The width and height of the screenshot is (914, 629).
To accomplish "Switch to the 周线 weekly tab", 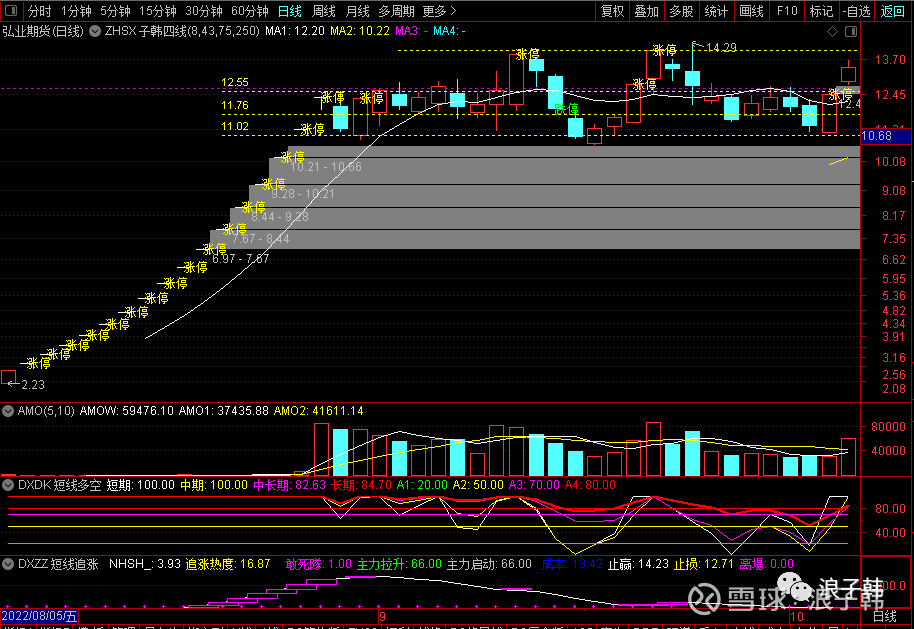I will click(x=323, y=12).
